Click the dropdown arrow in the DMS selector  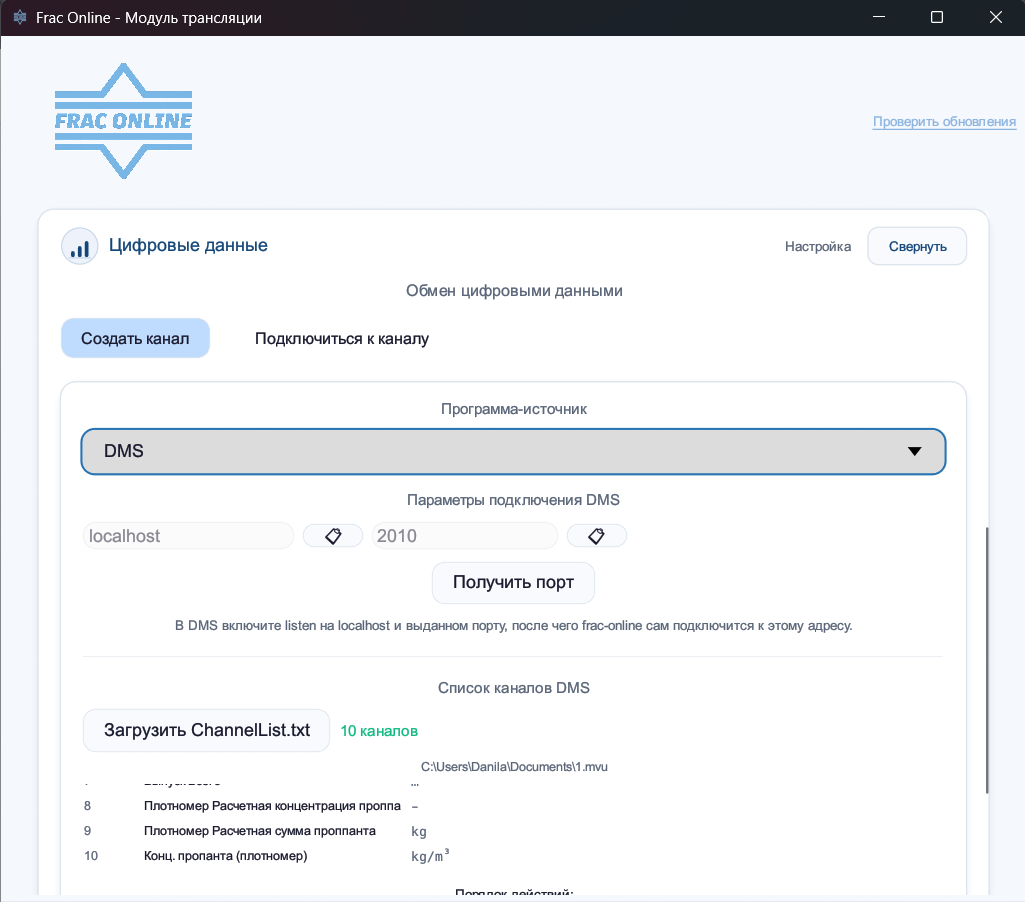click(x=914, y=451)
